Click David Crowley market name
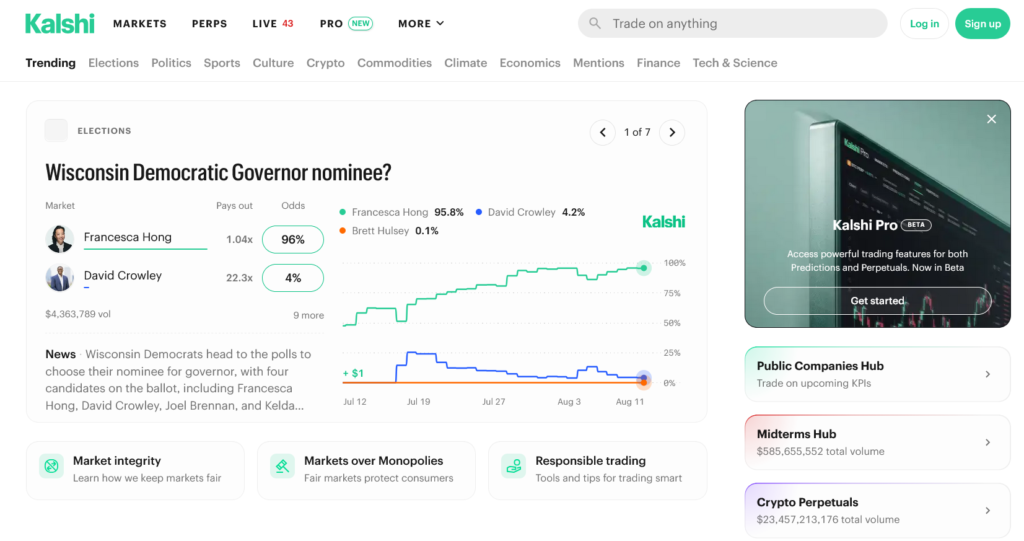The image size is (1024, 541). click(x=123, y=275)
